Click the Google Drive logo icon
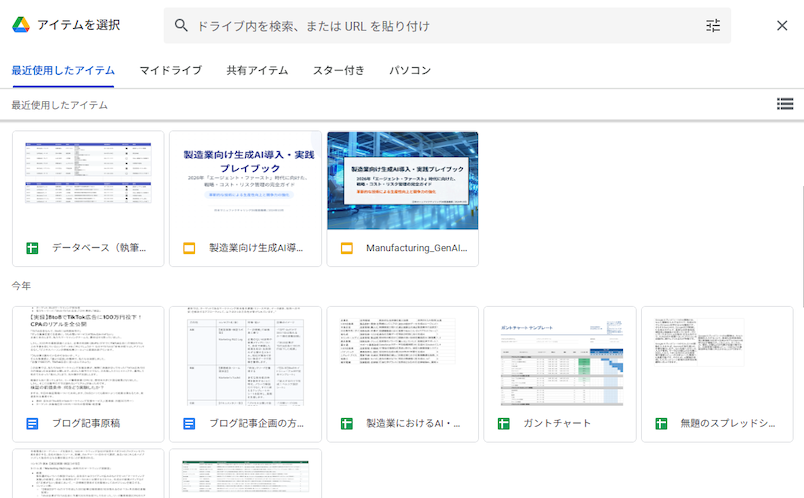 (21, 25)
